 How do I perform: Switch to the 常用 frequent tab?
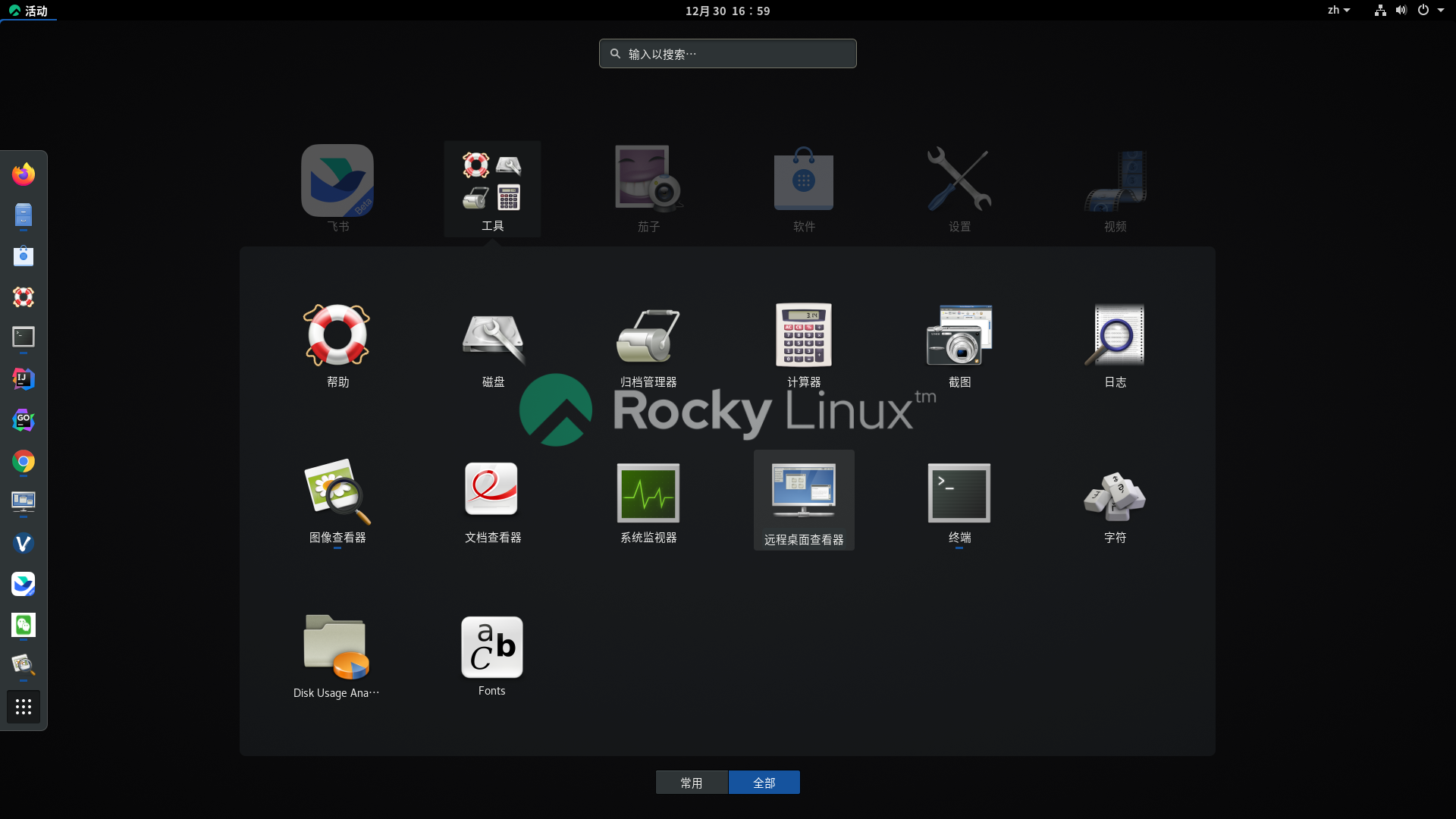pyautogui.click(x=692, y=783)
